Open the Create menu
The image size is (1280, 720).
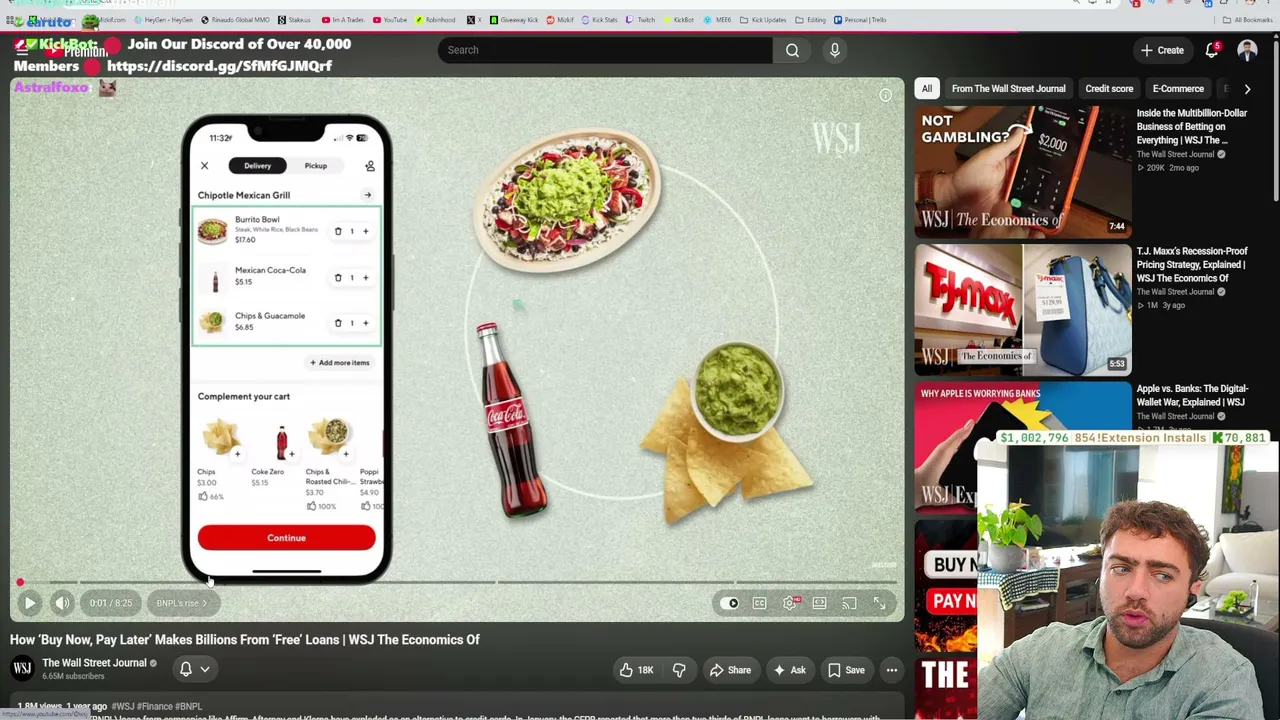[x=1162, y=50]
